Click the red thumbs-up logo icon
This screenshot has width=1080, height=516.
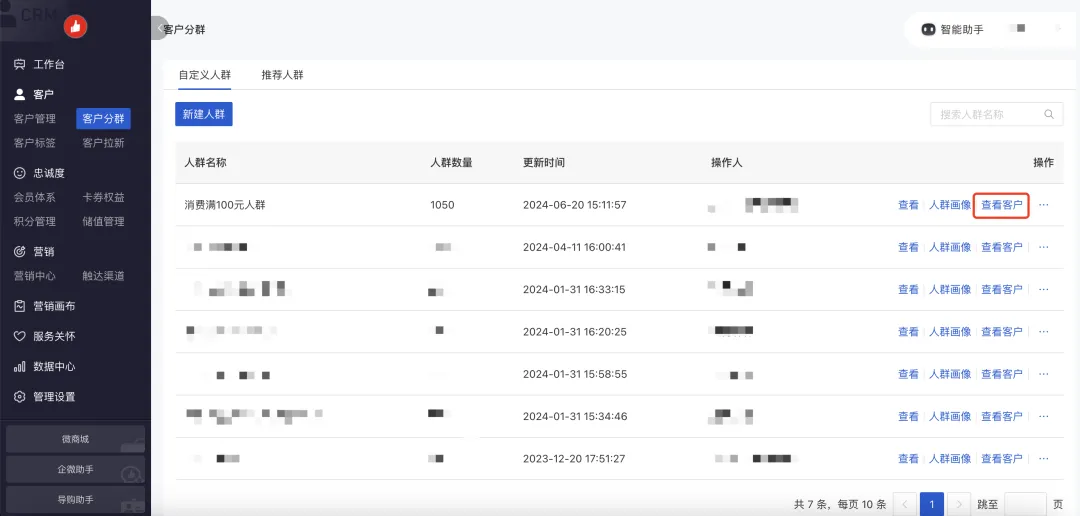(75, 27)
